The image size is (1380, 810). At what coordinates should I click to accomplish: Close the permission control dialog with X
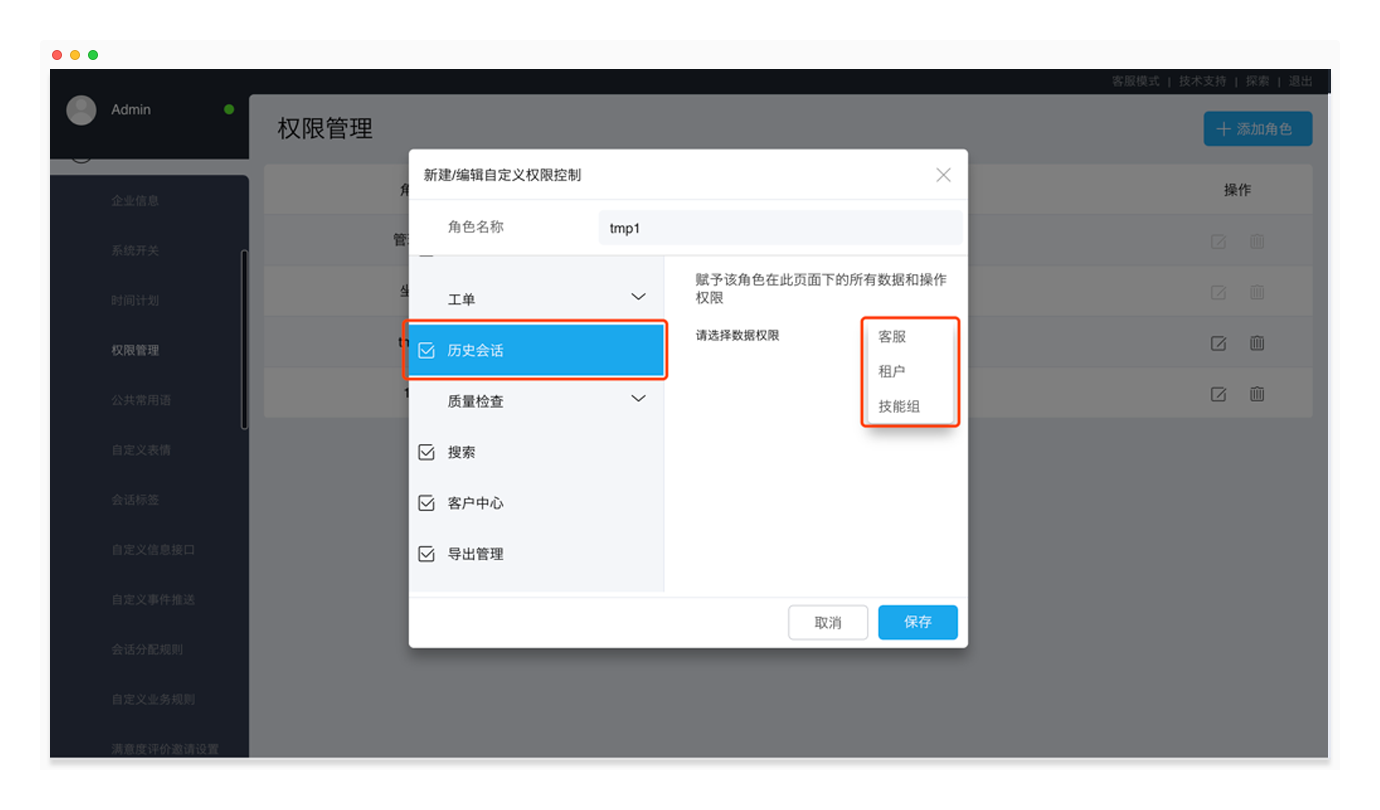943,175
